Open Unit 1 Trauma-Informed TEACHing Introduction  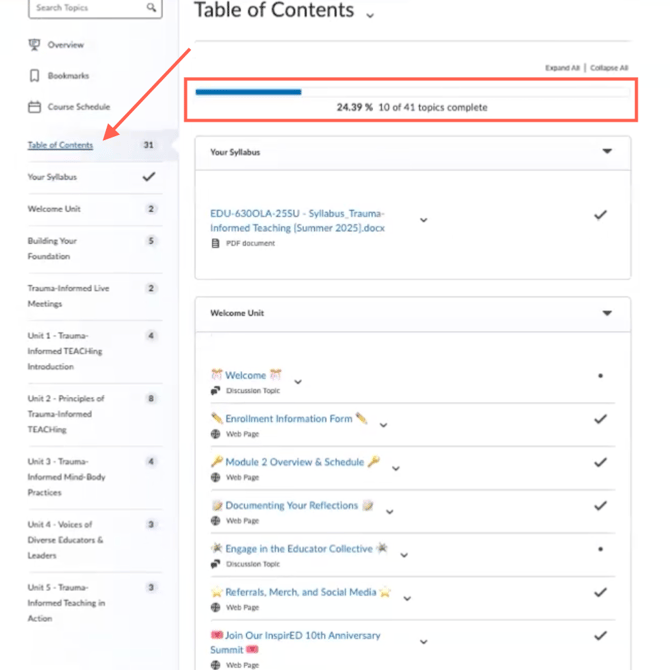(65, 351)
